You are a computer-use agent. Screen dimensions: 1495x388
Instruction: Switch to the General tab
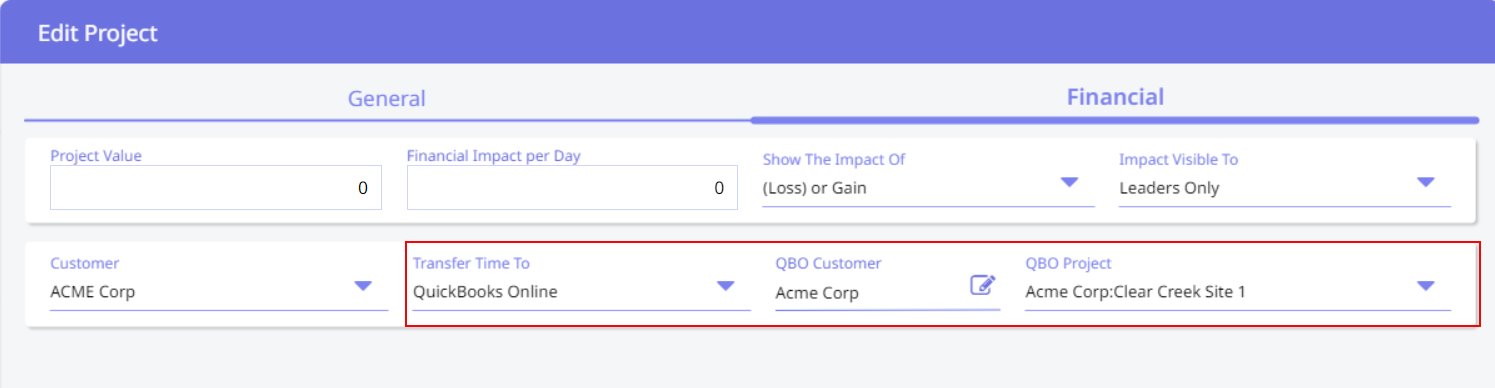(386, 98)
